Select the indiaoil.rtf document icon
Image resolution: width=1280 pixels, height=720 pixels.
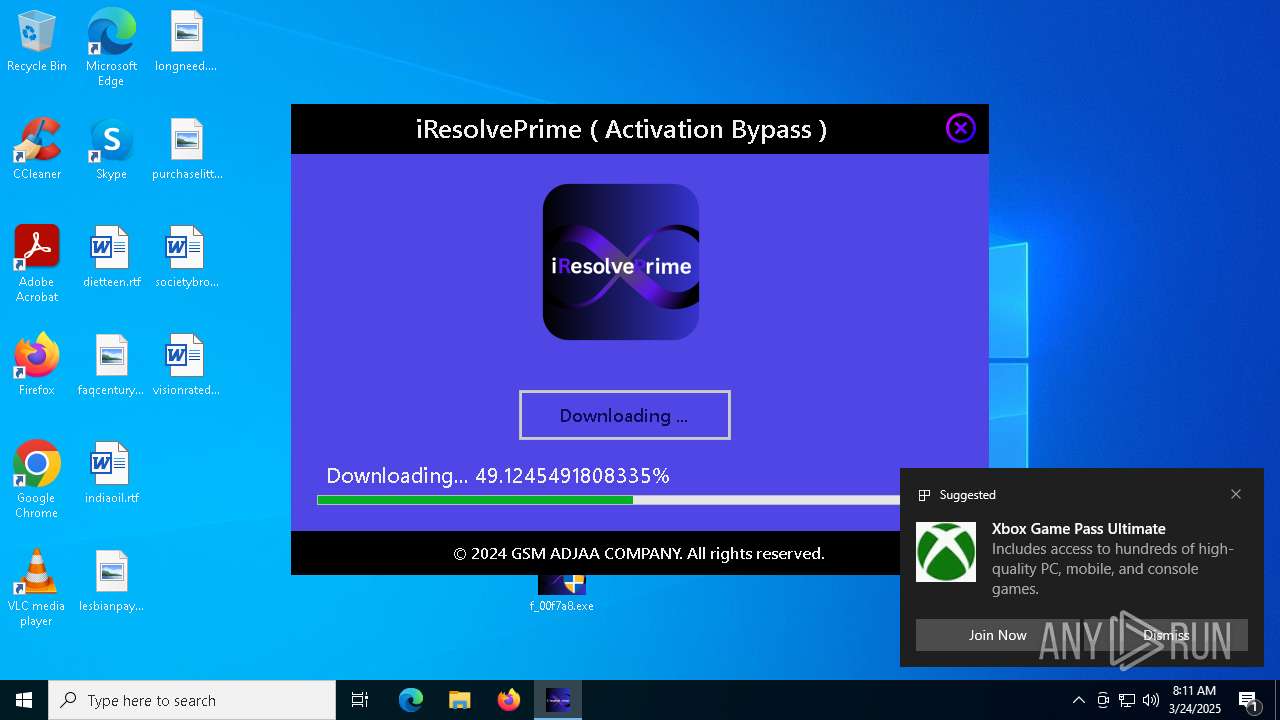point(111,474)
